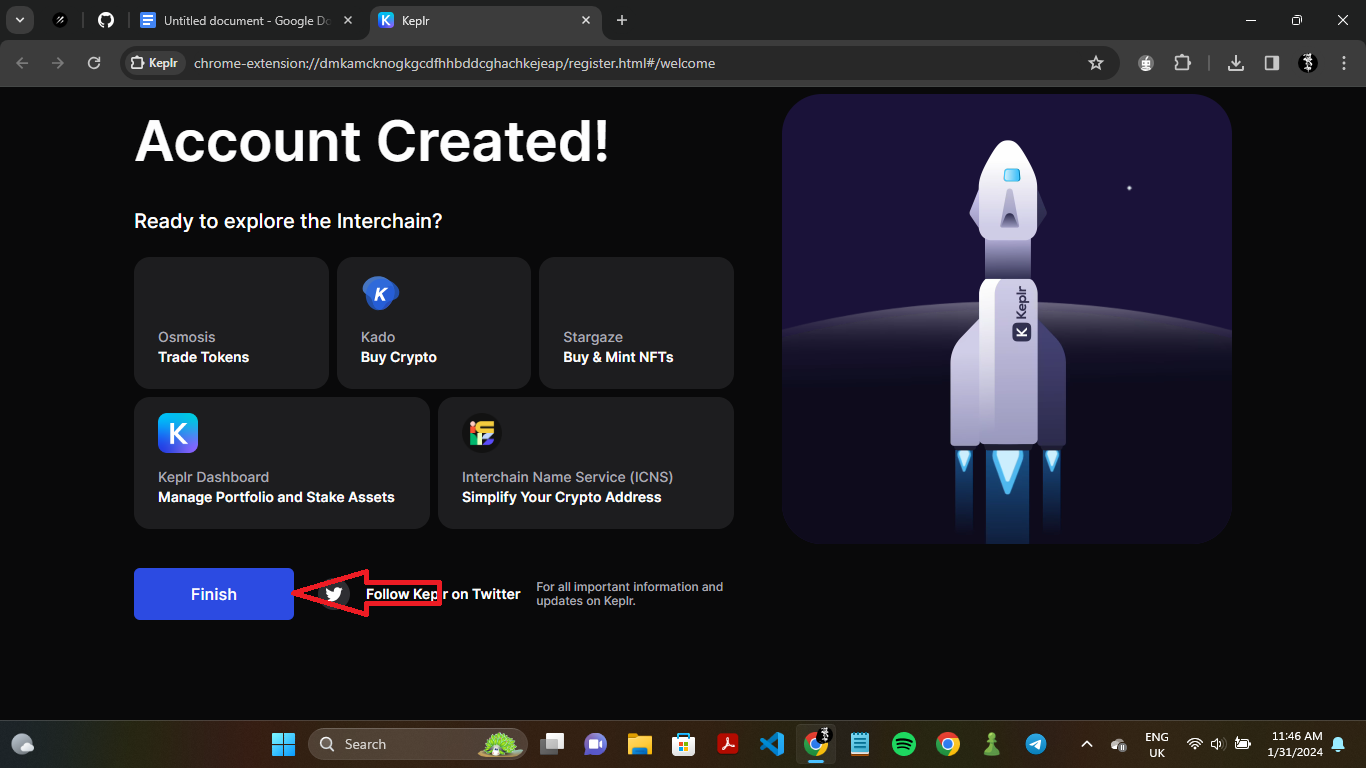Open the Osmosis Trade Tokens card
Screen dimensions: 1366x768
point(231,323)
